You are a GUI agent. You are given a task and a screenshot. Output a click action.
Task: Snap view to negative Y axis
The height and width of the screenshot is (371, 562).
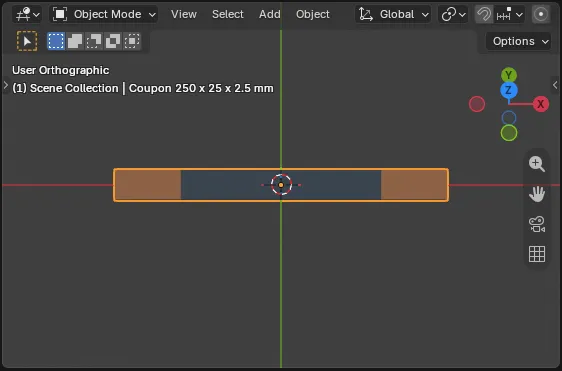coord(509,133)
